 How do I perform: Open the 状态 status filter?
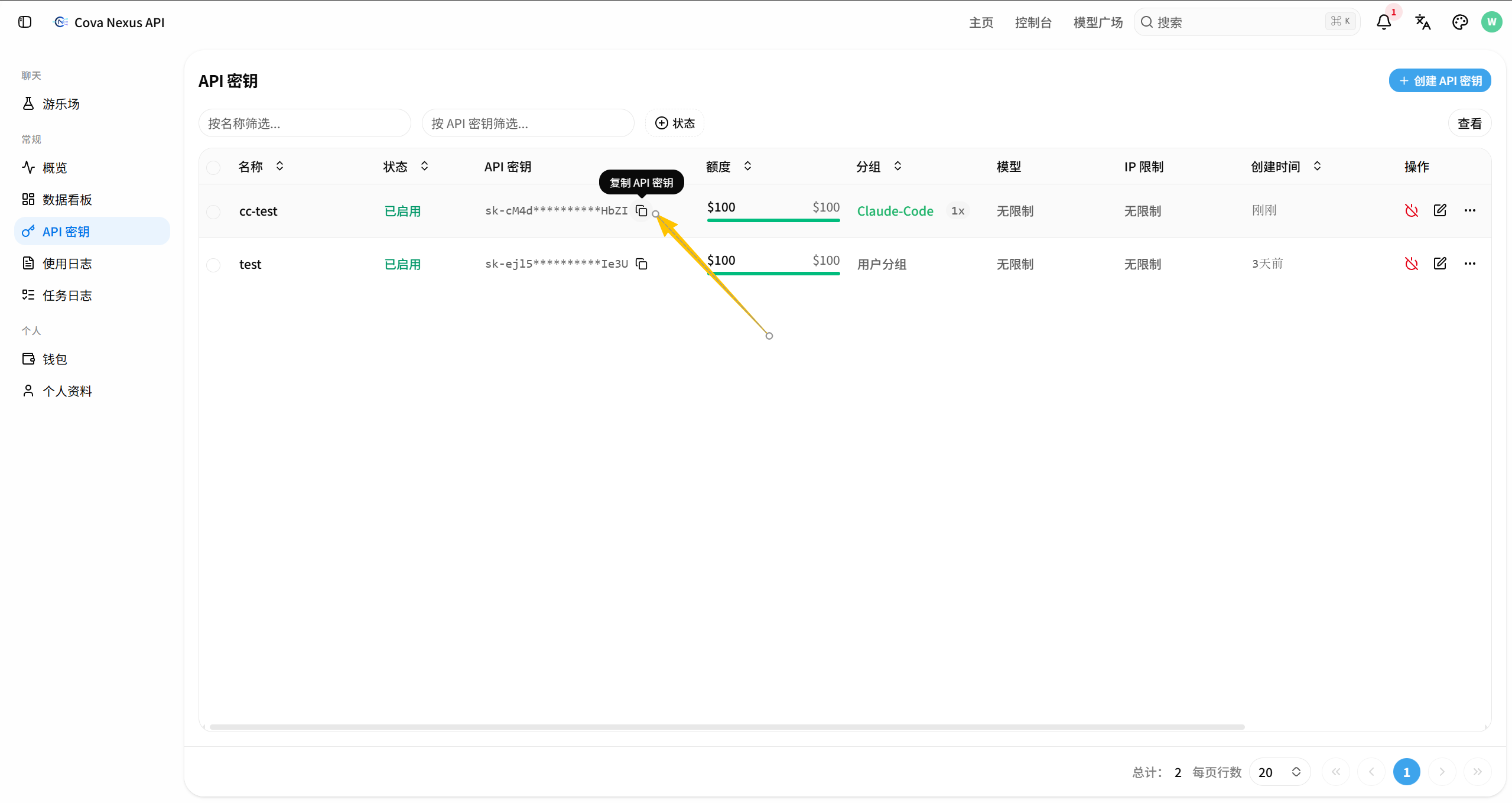675,123
